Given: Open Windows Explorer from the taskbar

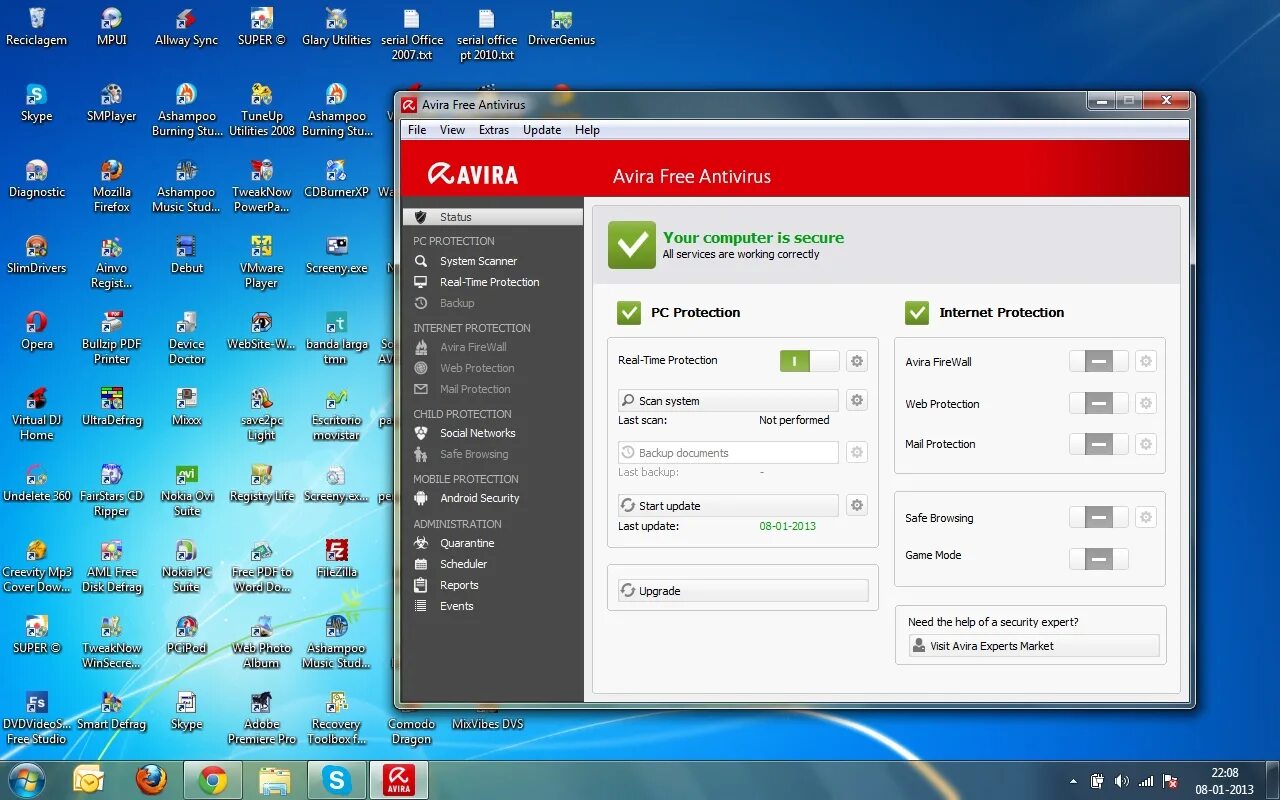Looking at the screenshot, I should [x=274, y=780].
